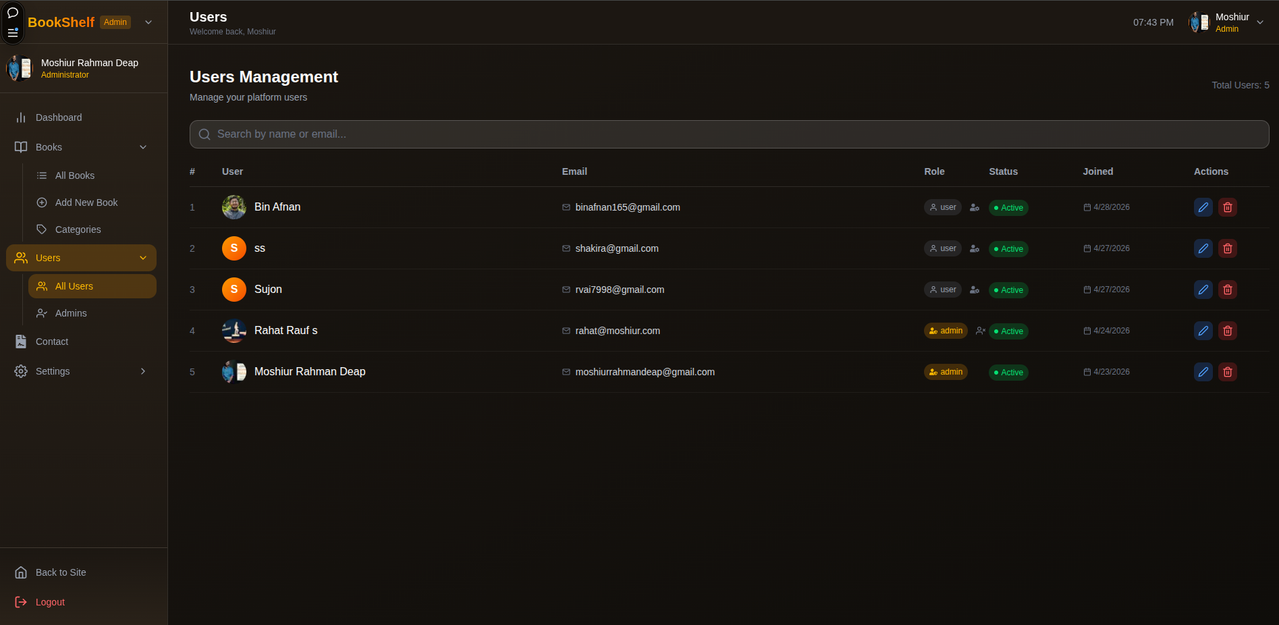1279x625 pixels.
Task: Delete the Sujon user account
Action: (1228, 289)
